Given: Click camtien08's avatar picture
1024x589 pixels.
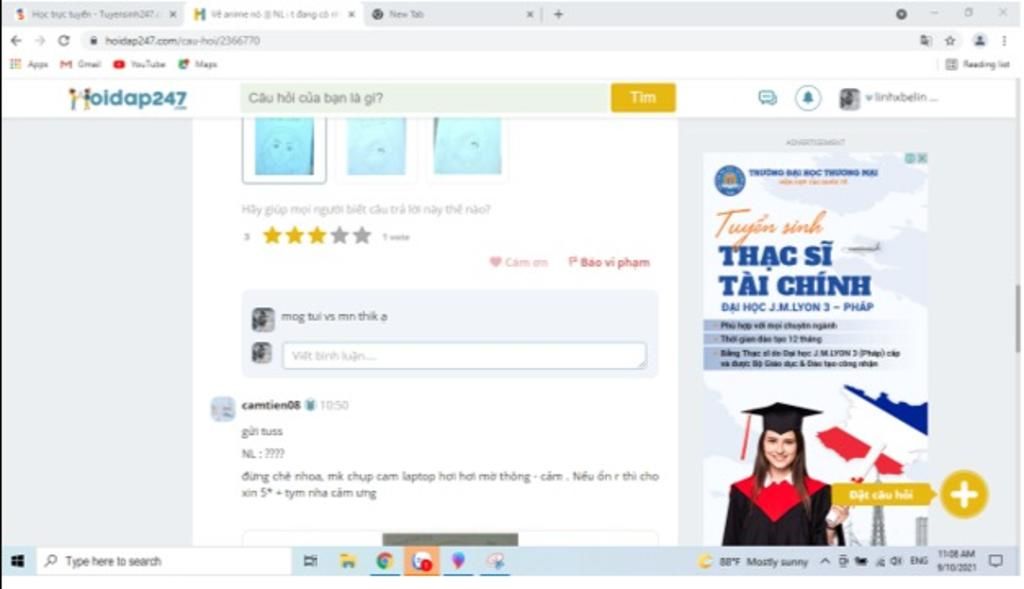Looking at the screenshot, I should [x=223, y=409].
